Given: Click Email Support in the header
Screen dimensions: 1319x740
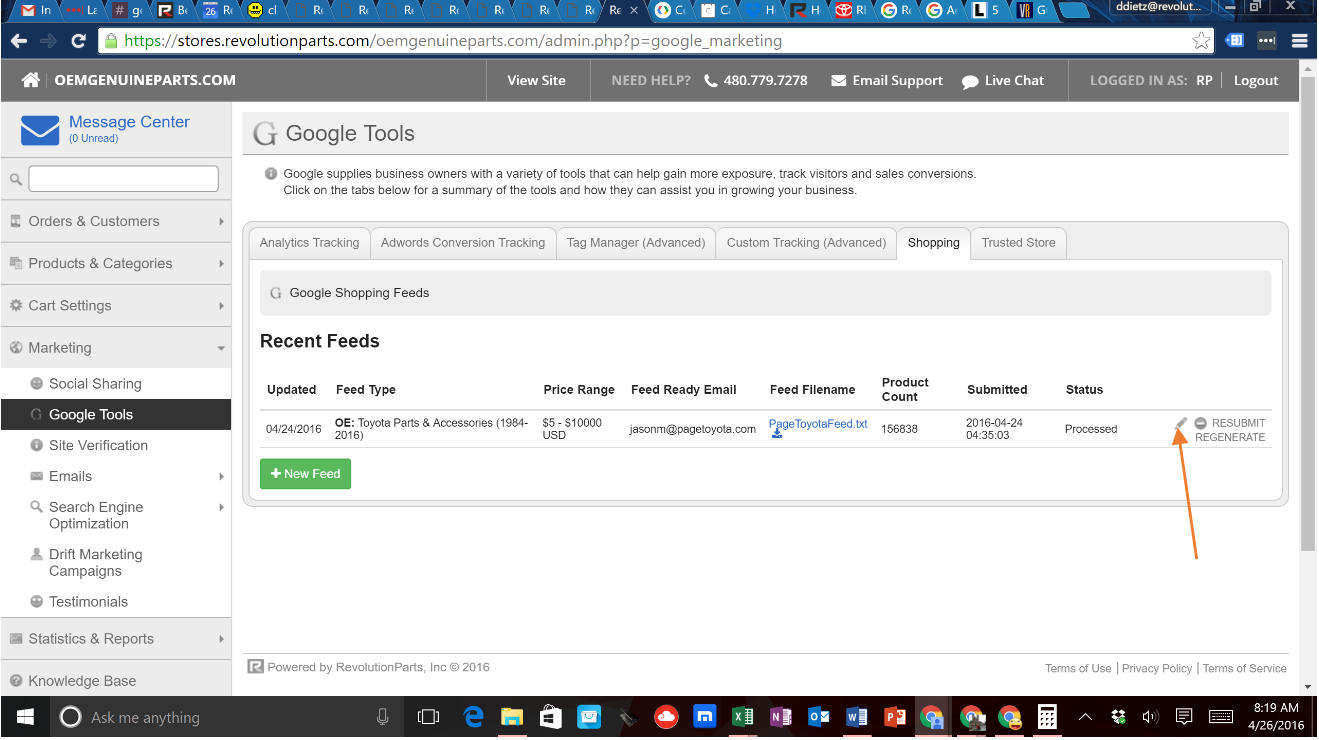Looking at the screenshot, I should (x=887, y=80).
